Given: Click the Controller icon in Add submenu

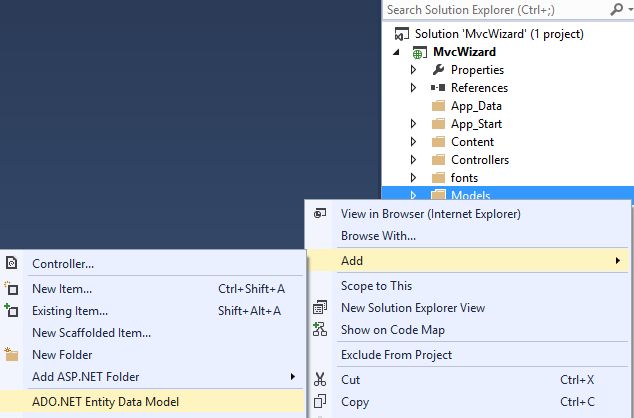Looking at the screenshot, I should coord(12,263).
